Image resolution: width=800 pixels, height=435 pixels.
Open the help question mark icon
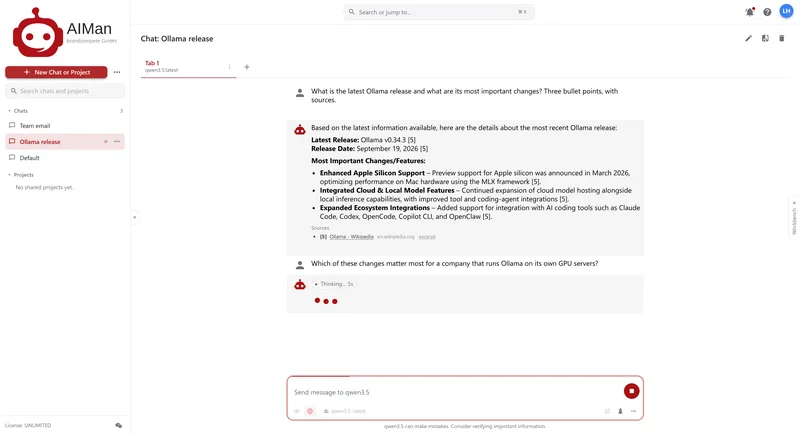767,12
